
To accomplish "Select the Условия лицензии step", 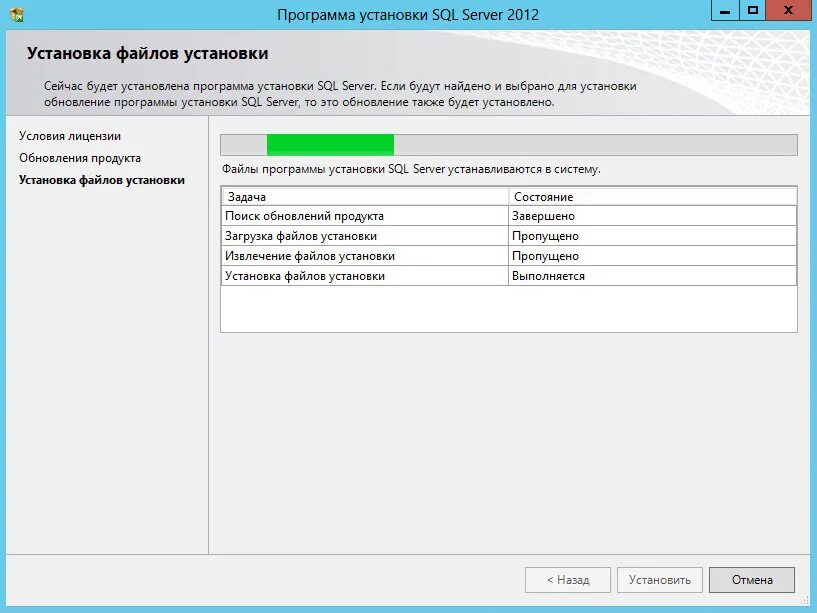I will pos(70,136).
